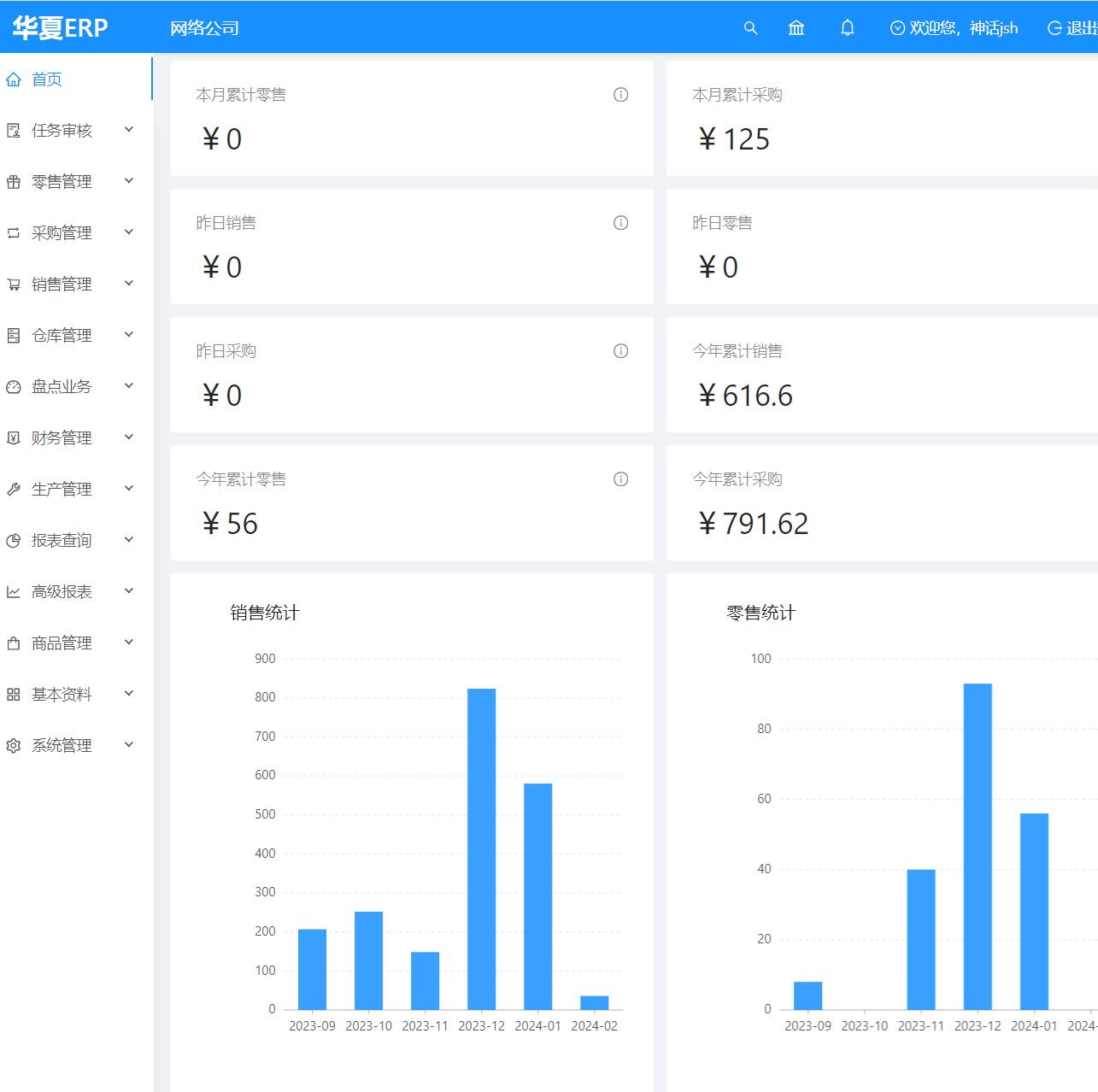Click 2024-02 bar in 销售统计 chart

(594, 1003)
